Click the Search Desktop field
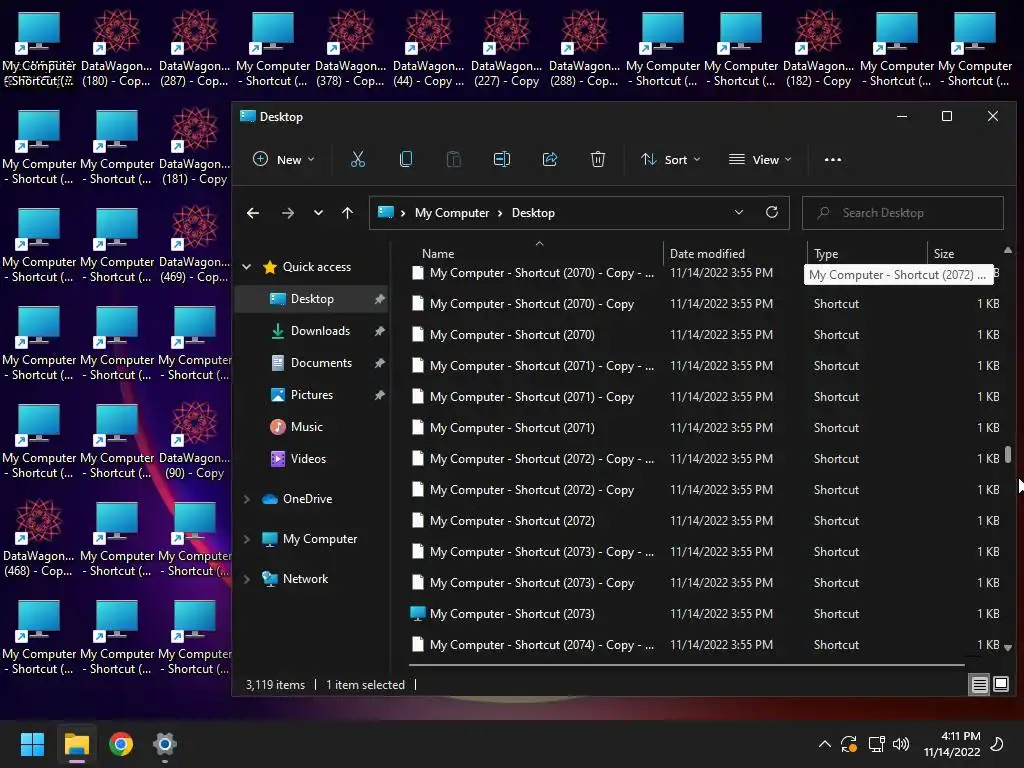The image size is (1024, 768). [903, 213]
